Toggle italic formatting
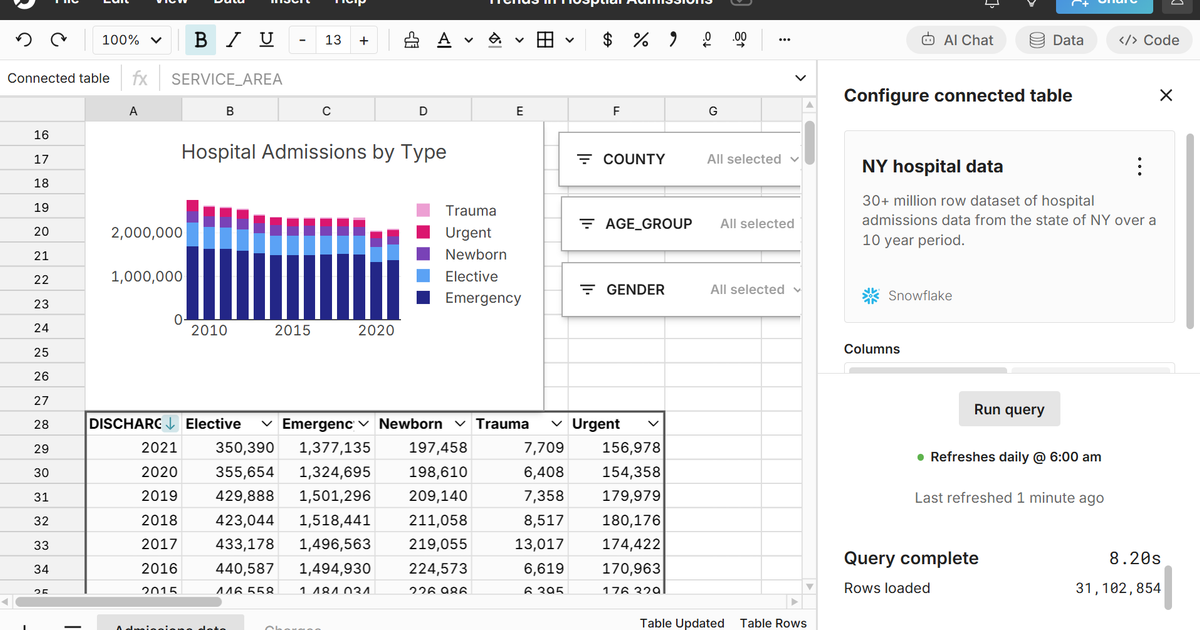Viewport: 1200px width, 630px height. coord(233,40)
